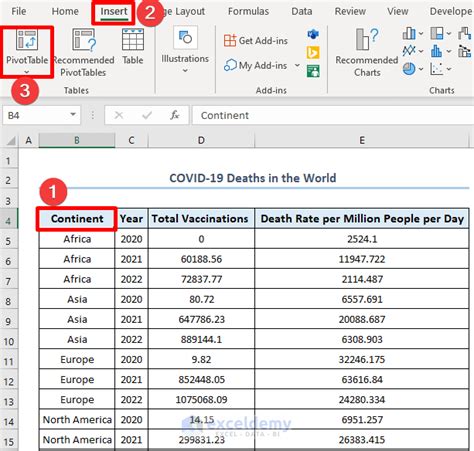Switch to the Formulas tab
This screenshot has height=451, width=474.
point(248,11)
